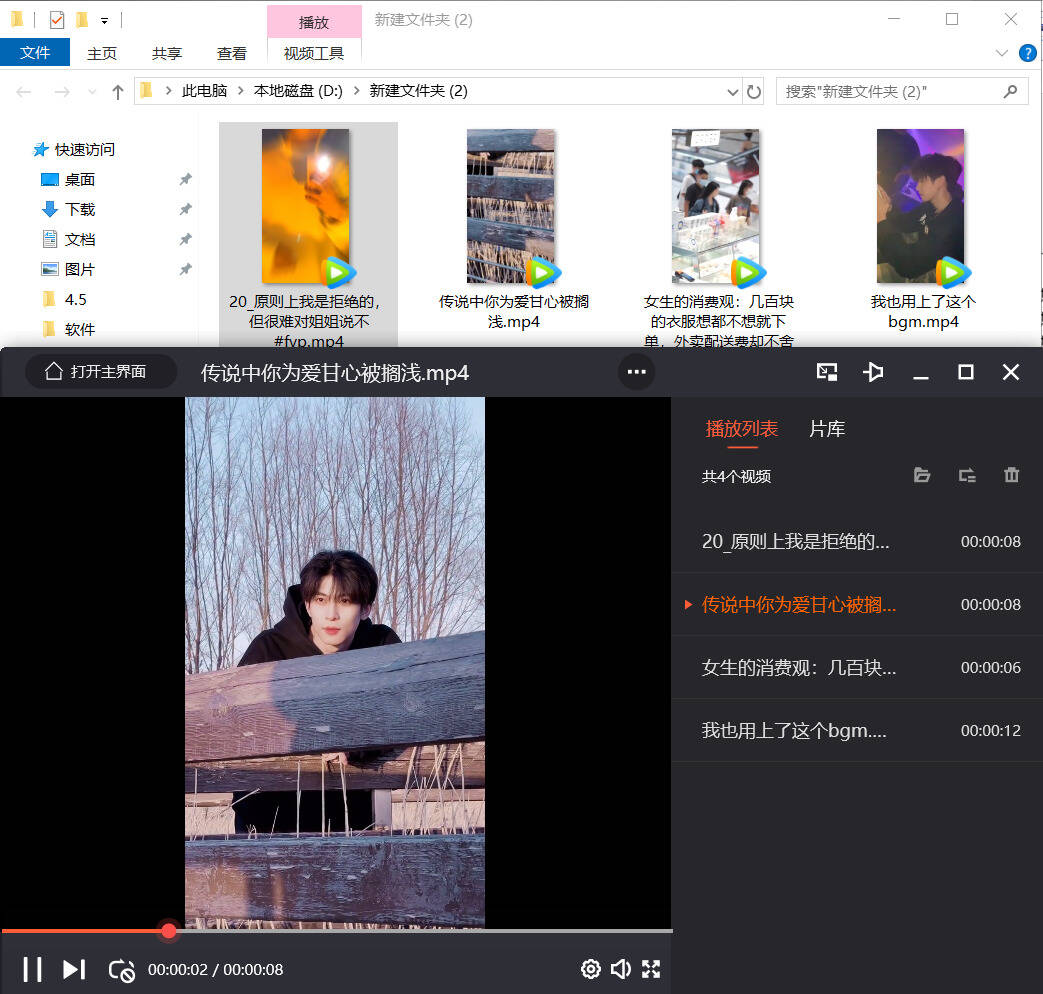Play 女生的消费观 from the playlist
The image size is (1043, 994).
click(x=799, y=667)
